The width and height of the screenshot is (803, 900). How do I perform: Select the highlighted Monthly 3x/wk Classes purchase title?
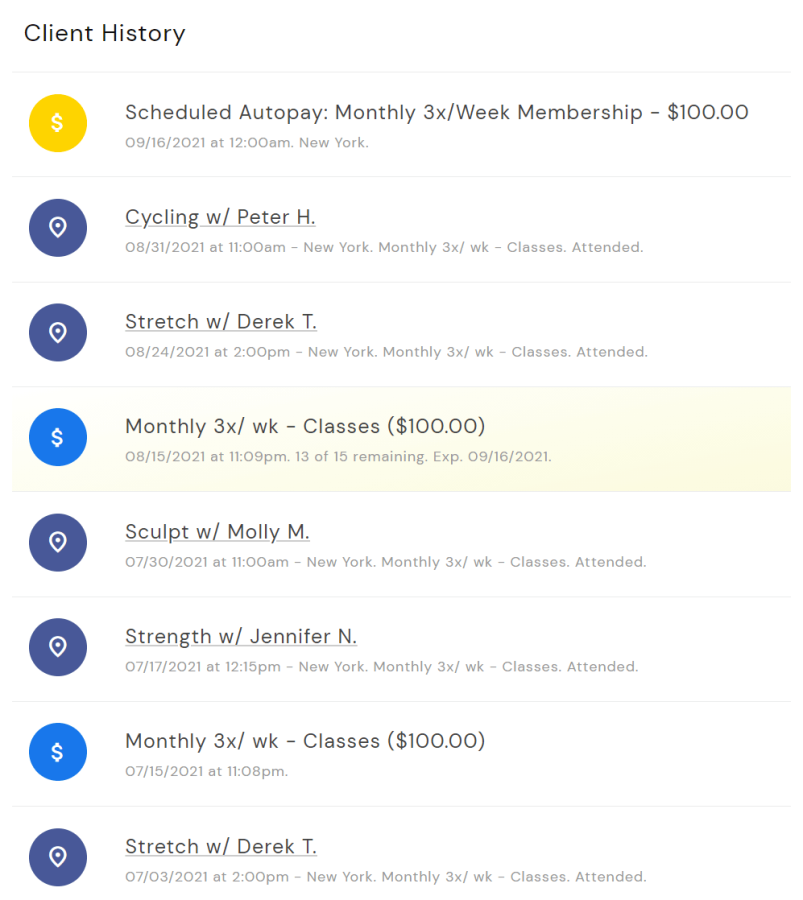coord(305,427)
